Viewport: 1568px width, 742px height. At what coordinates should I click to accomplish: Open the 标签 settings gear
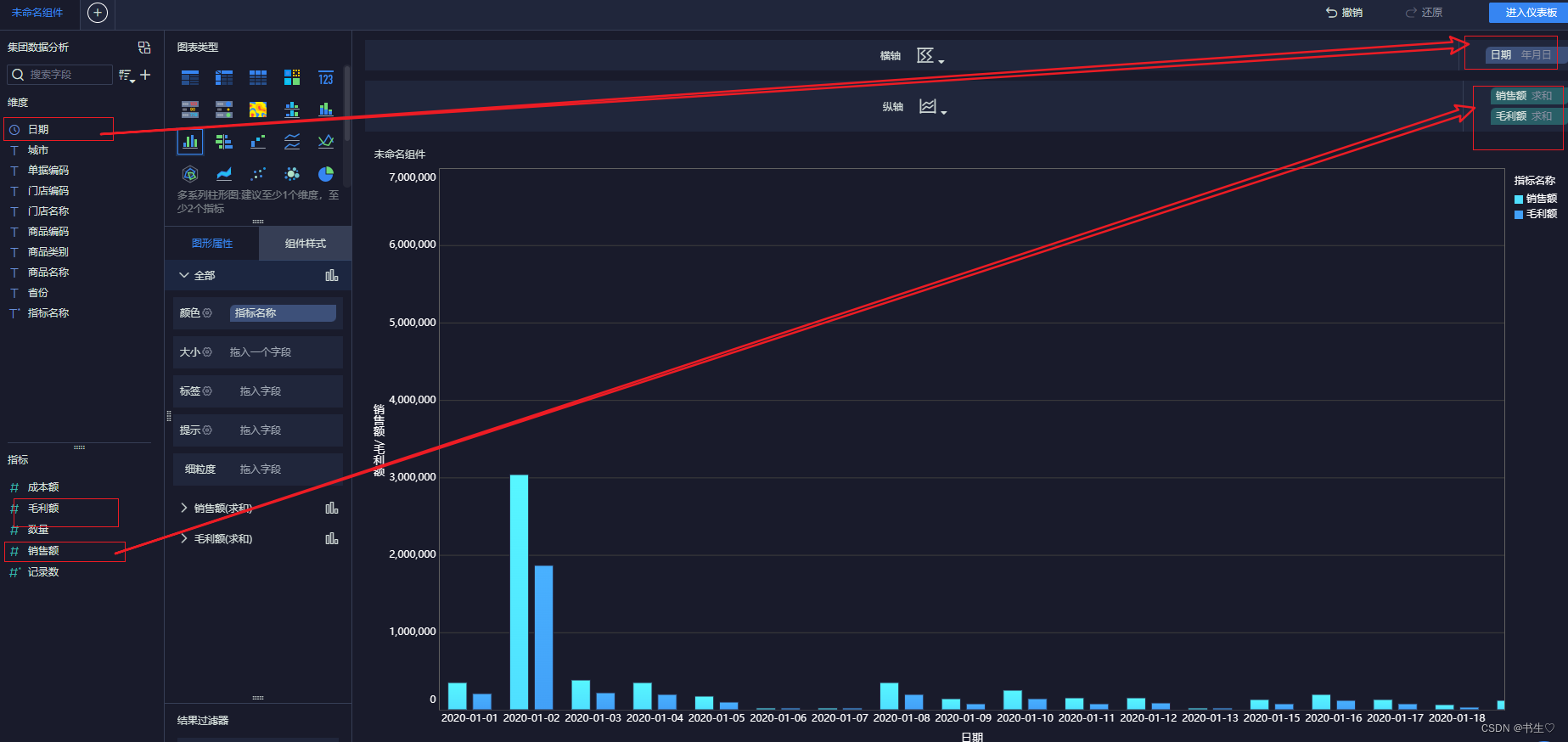[x=207, y=391]
